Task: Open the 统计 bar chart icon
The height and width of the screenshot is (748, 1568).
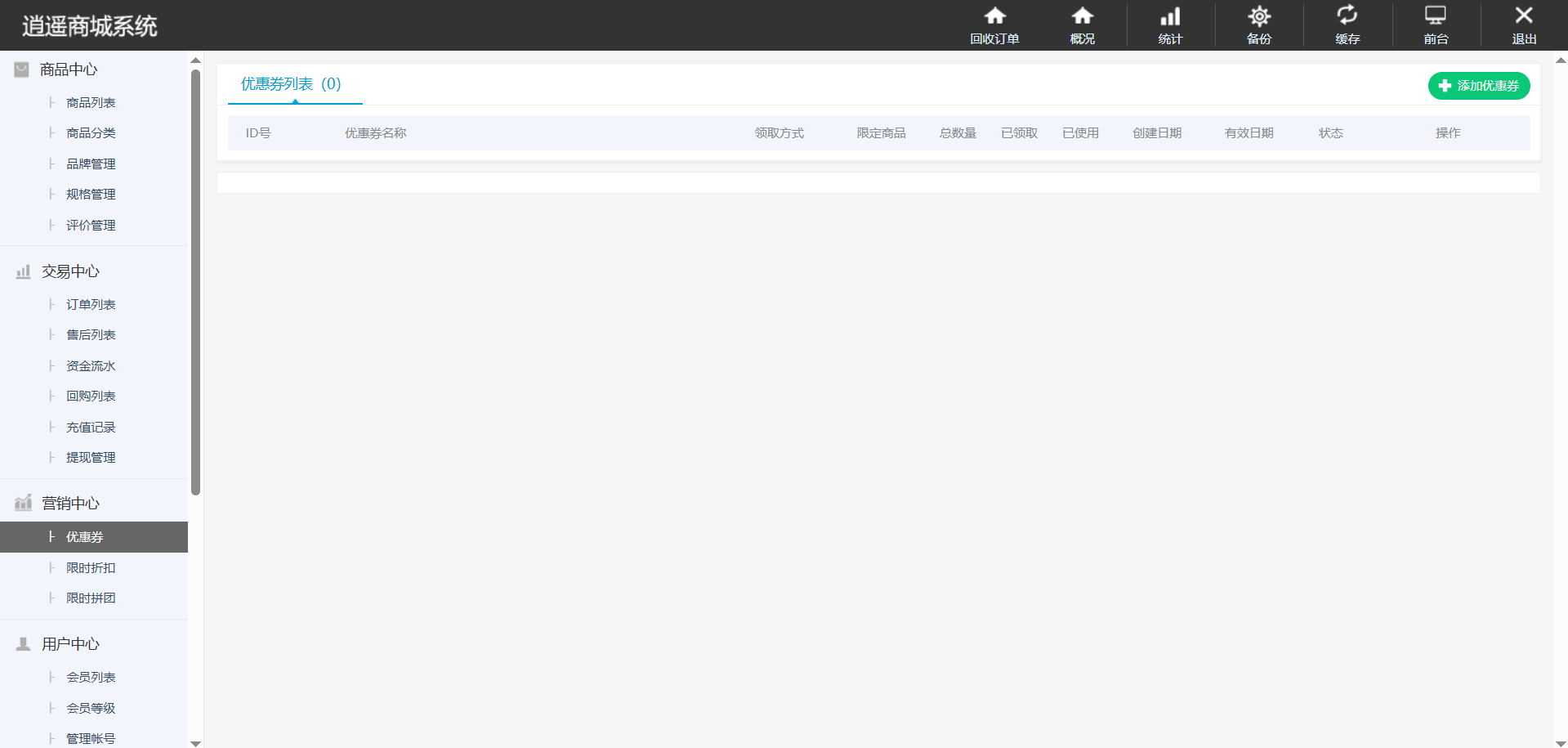Action: click(1170, 16)
